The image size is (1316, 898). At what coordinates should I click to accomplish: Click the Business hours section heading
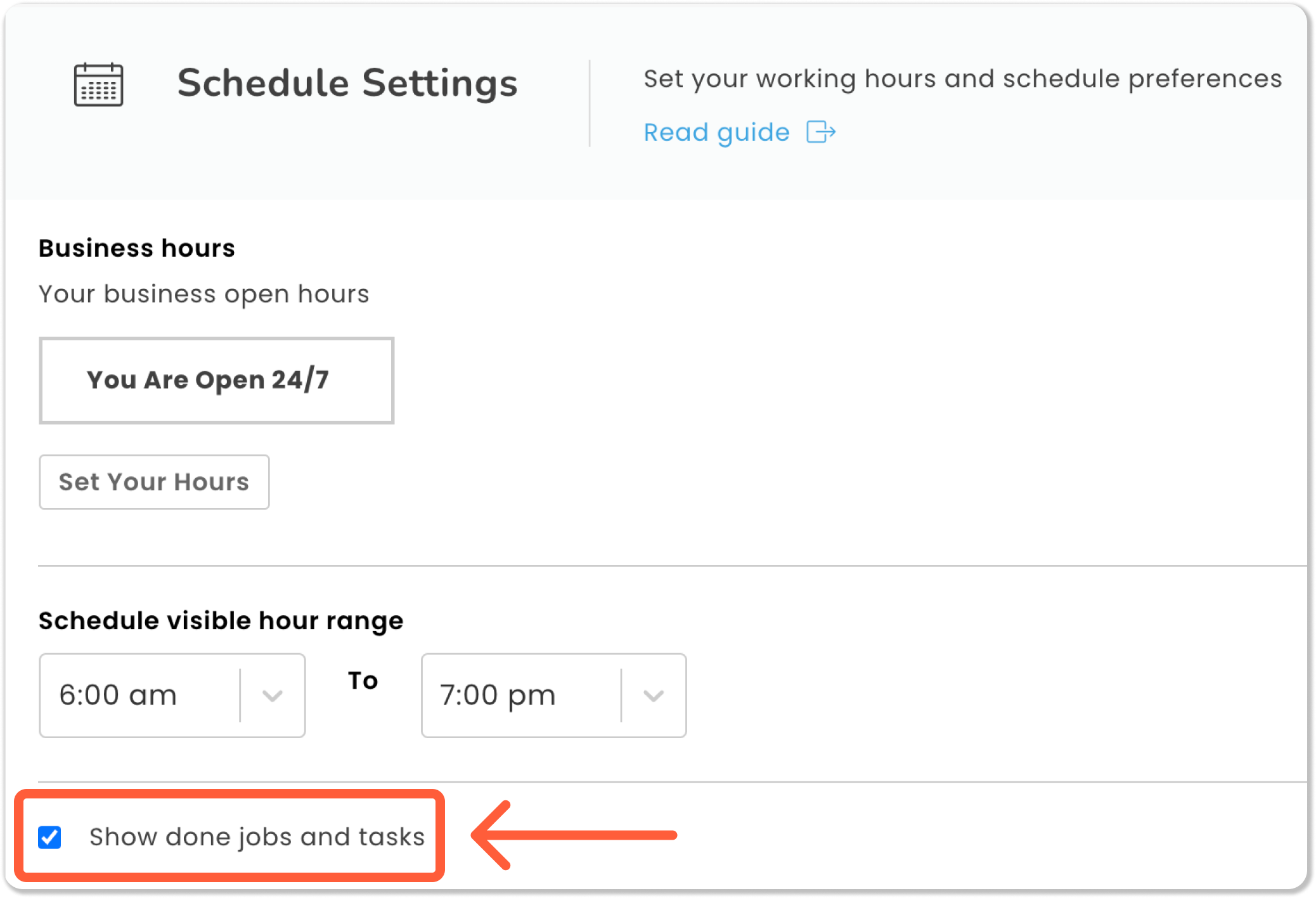click(x=137, y=248)
